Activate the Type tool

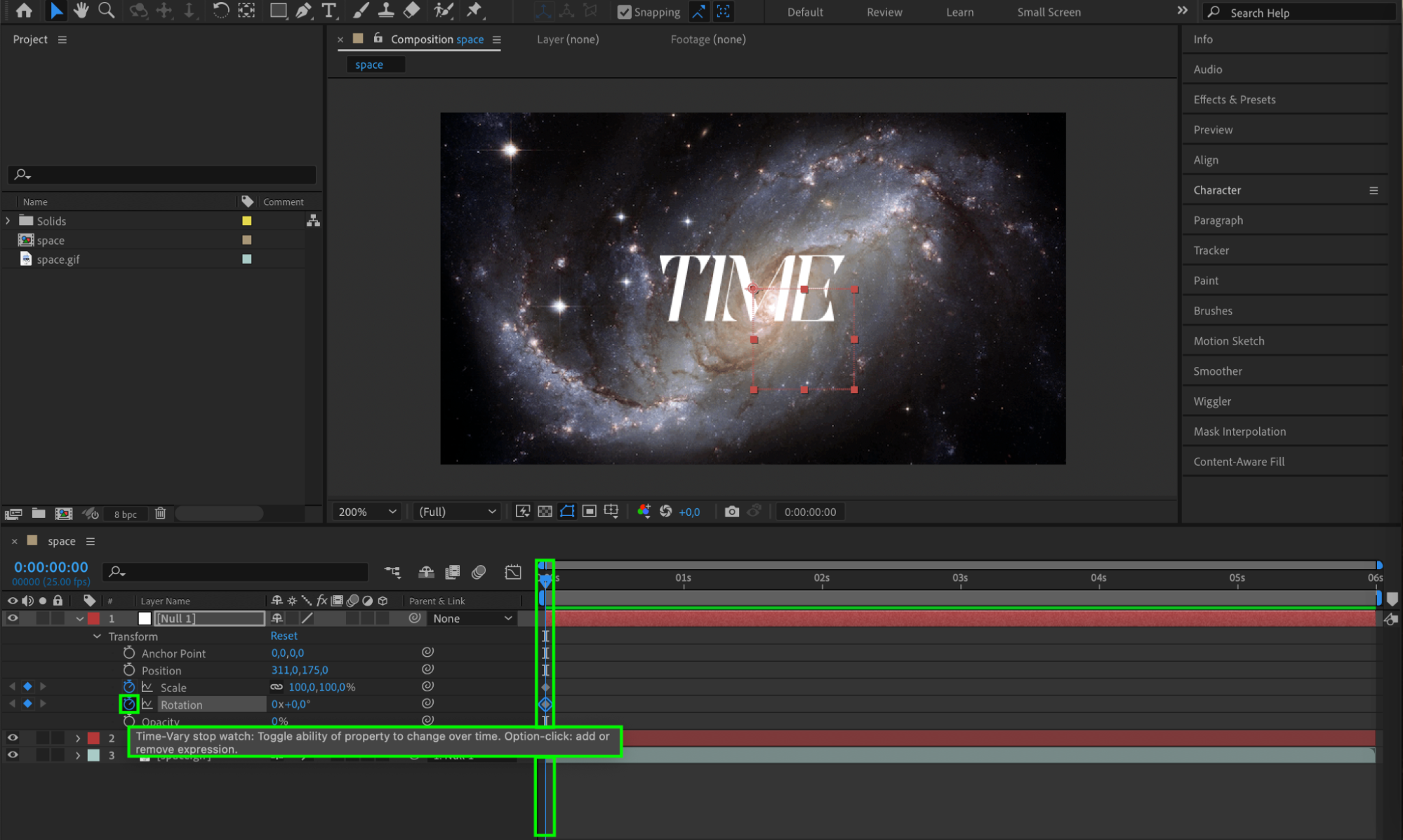[328, 11]
